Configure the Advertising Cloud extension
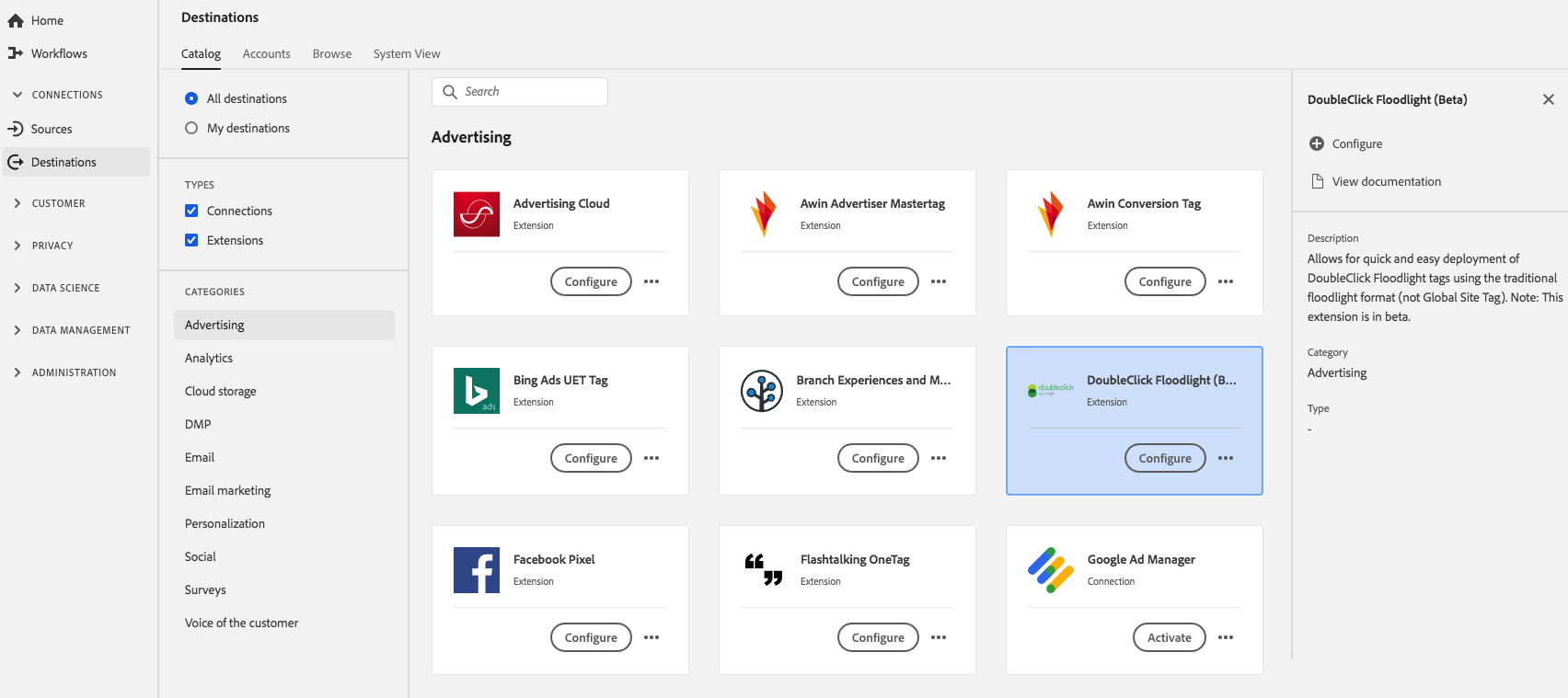 pos(591,281)
